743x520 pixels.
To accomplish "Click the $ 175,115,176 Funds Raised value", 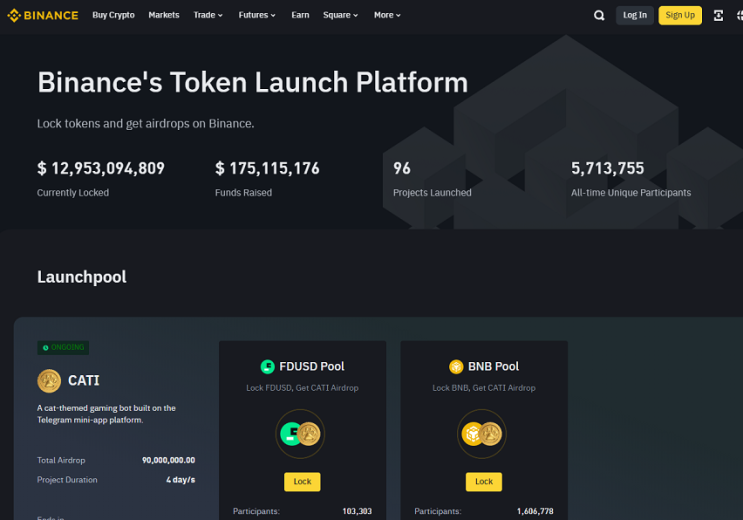I will click(x=267, y=168).
